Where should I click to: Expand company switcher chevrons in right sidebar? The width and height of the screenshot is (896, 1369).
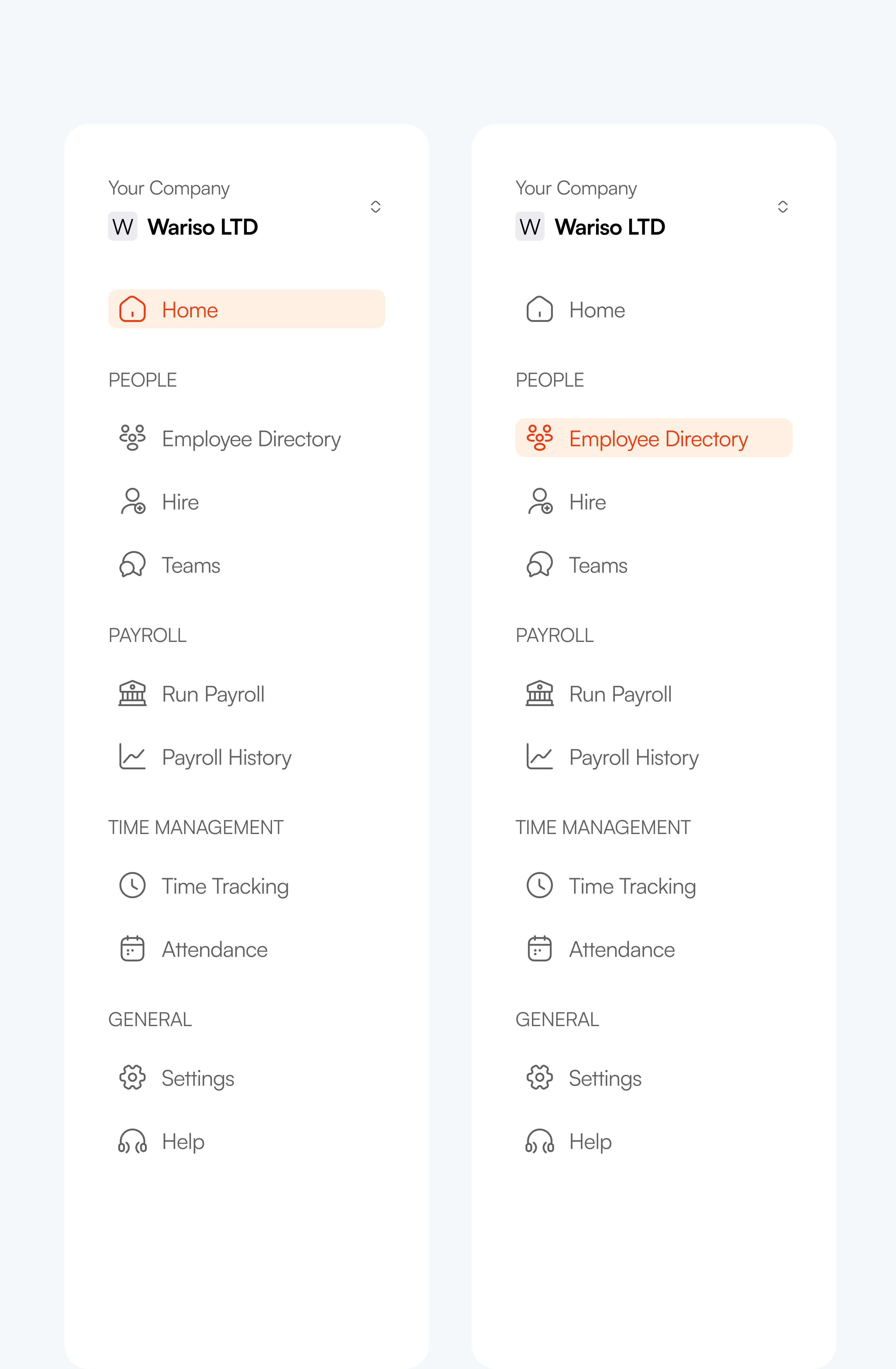click(783, 207)
